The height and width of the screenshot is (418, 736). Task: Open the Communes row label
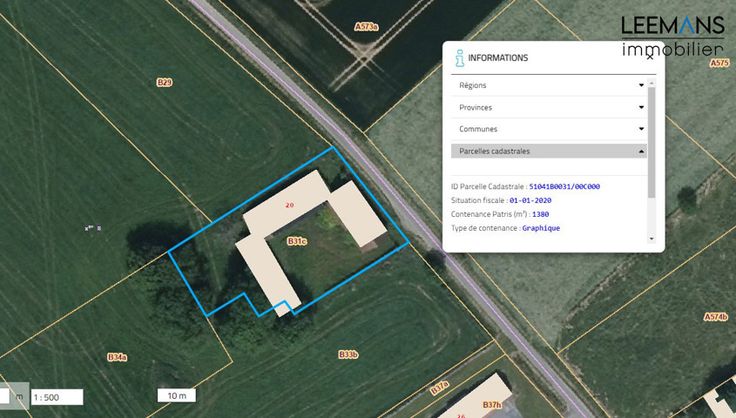click(478, 129)
